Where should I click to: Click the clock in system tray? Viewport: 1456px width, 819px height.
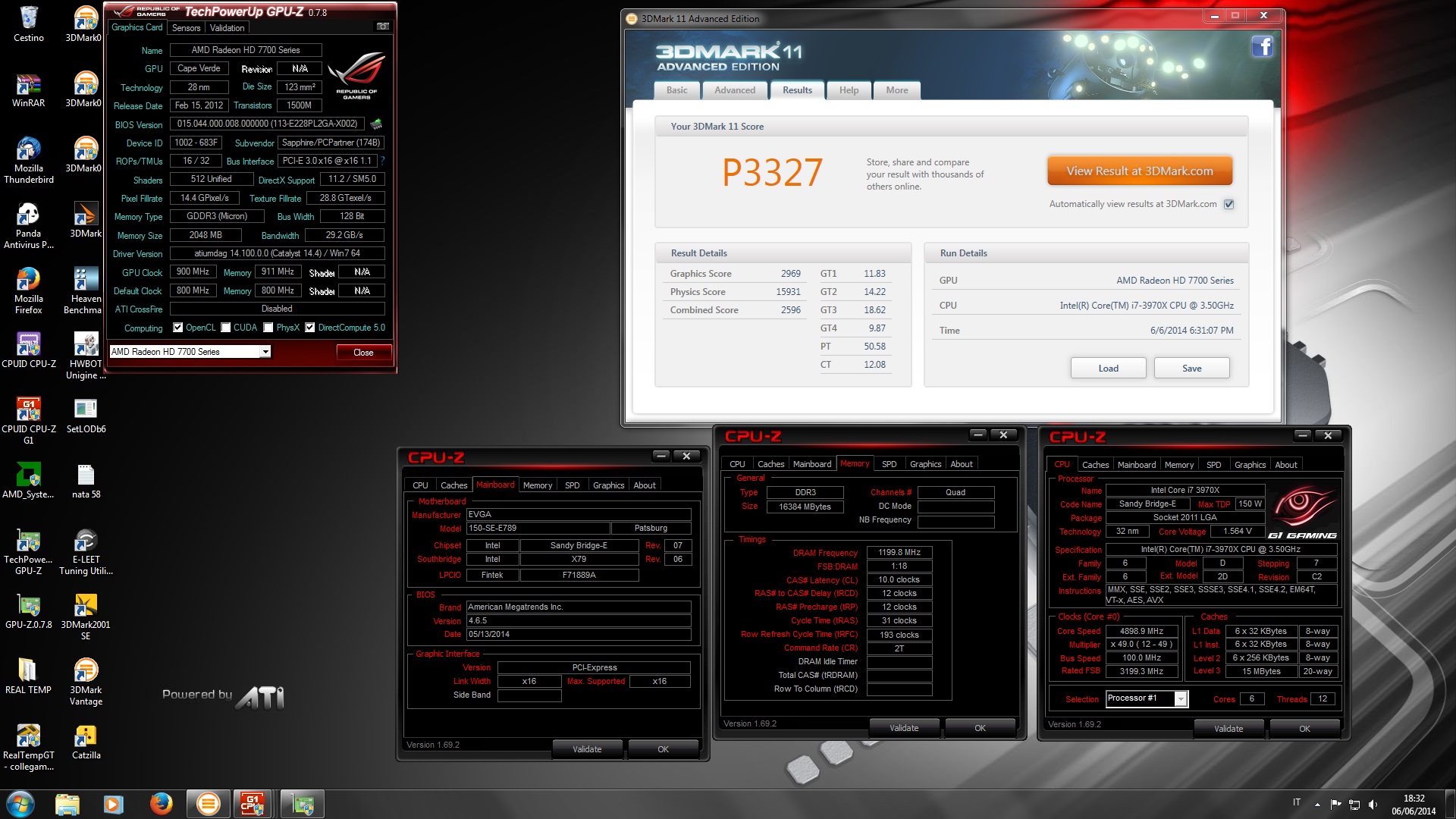(x=1414, y=804)
